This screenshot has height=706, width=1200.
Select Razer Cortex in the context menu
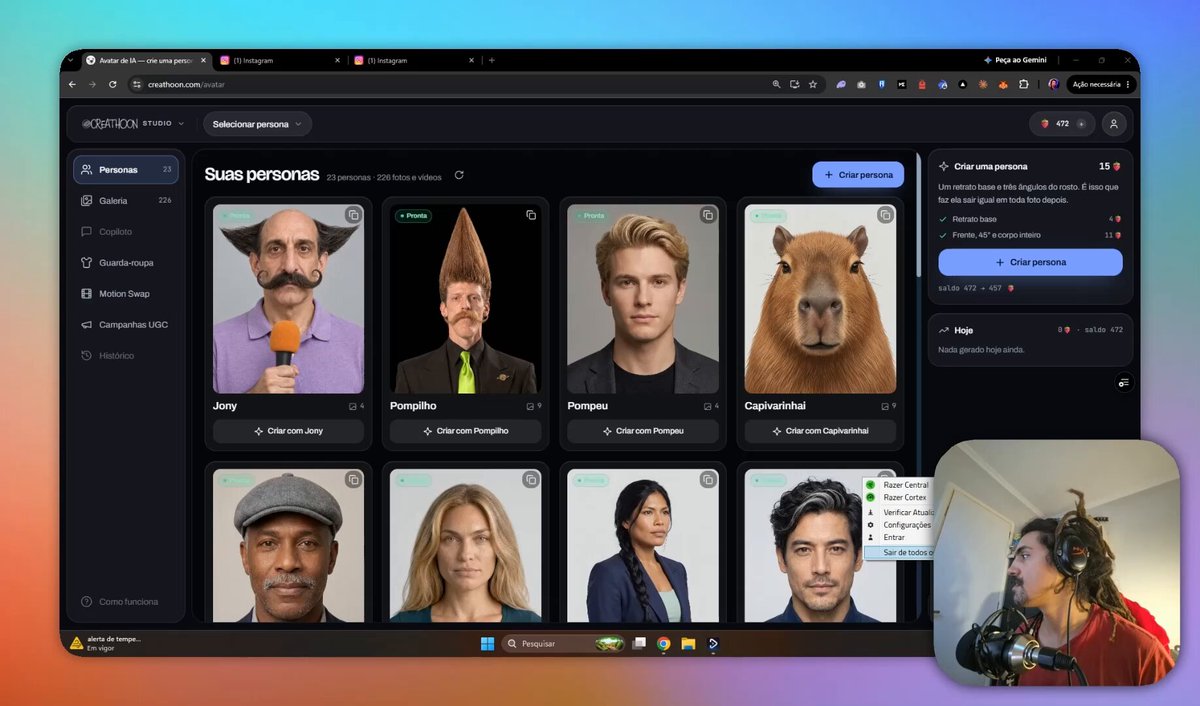click(899, 497)
